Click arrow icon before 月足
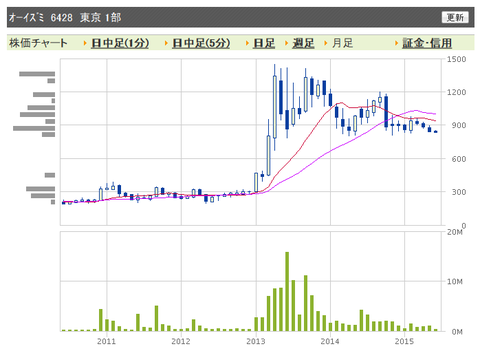Image resolution: width=480 pixels, height=362 pixels. pos(326,43)
